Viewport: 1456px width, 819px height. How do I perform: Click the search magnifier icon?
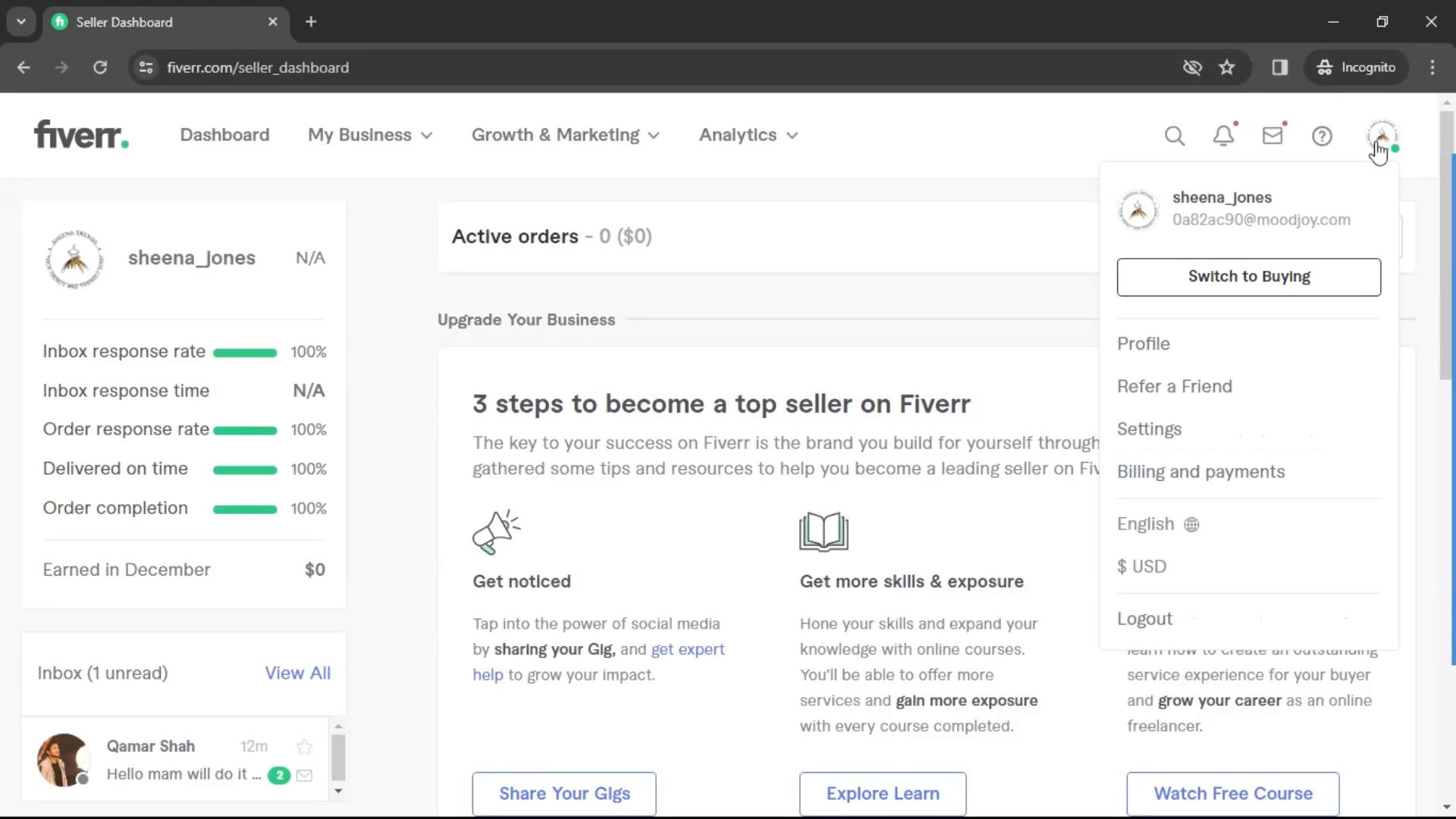(1174, 134)
